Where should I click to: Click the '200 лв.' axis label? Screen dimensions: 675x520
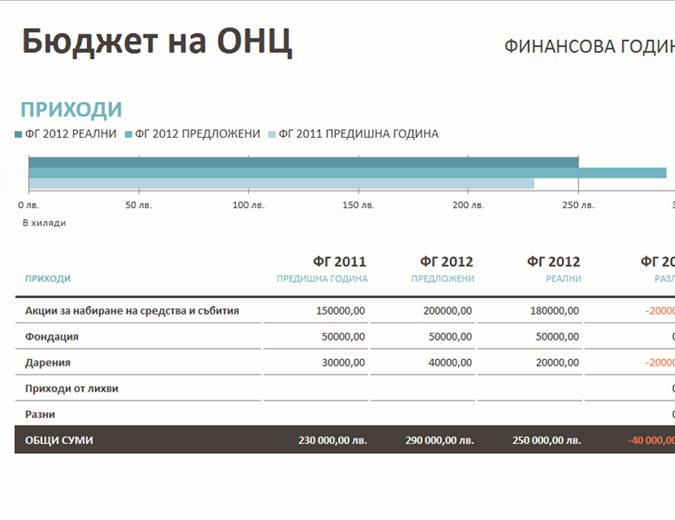pyautogui.click(x=468, y=205)
